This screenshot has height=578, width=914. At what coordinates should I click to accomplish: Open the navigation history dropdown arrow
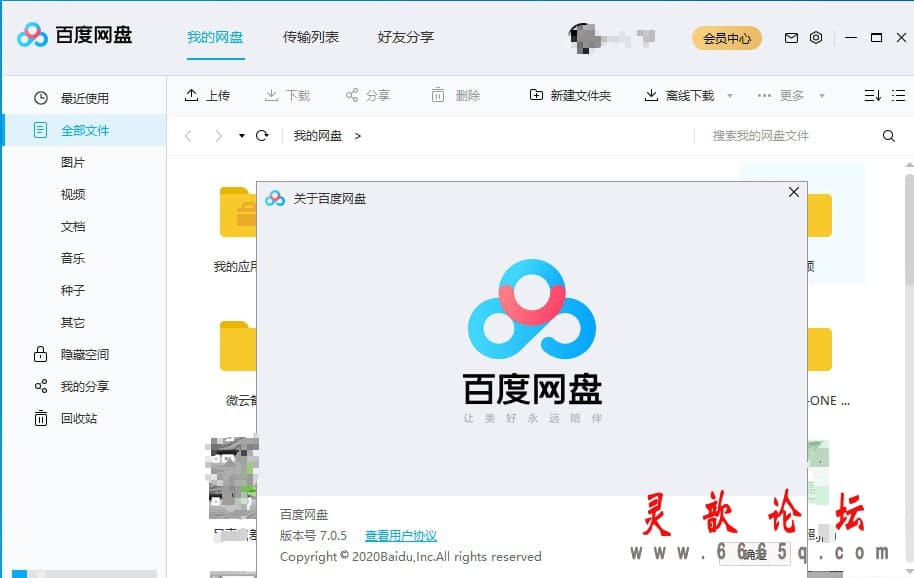pos(242,136)
